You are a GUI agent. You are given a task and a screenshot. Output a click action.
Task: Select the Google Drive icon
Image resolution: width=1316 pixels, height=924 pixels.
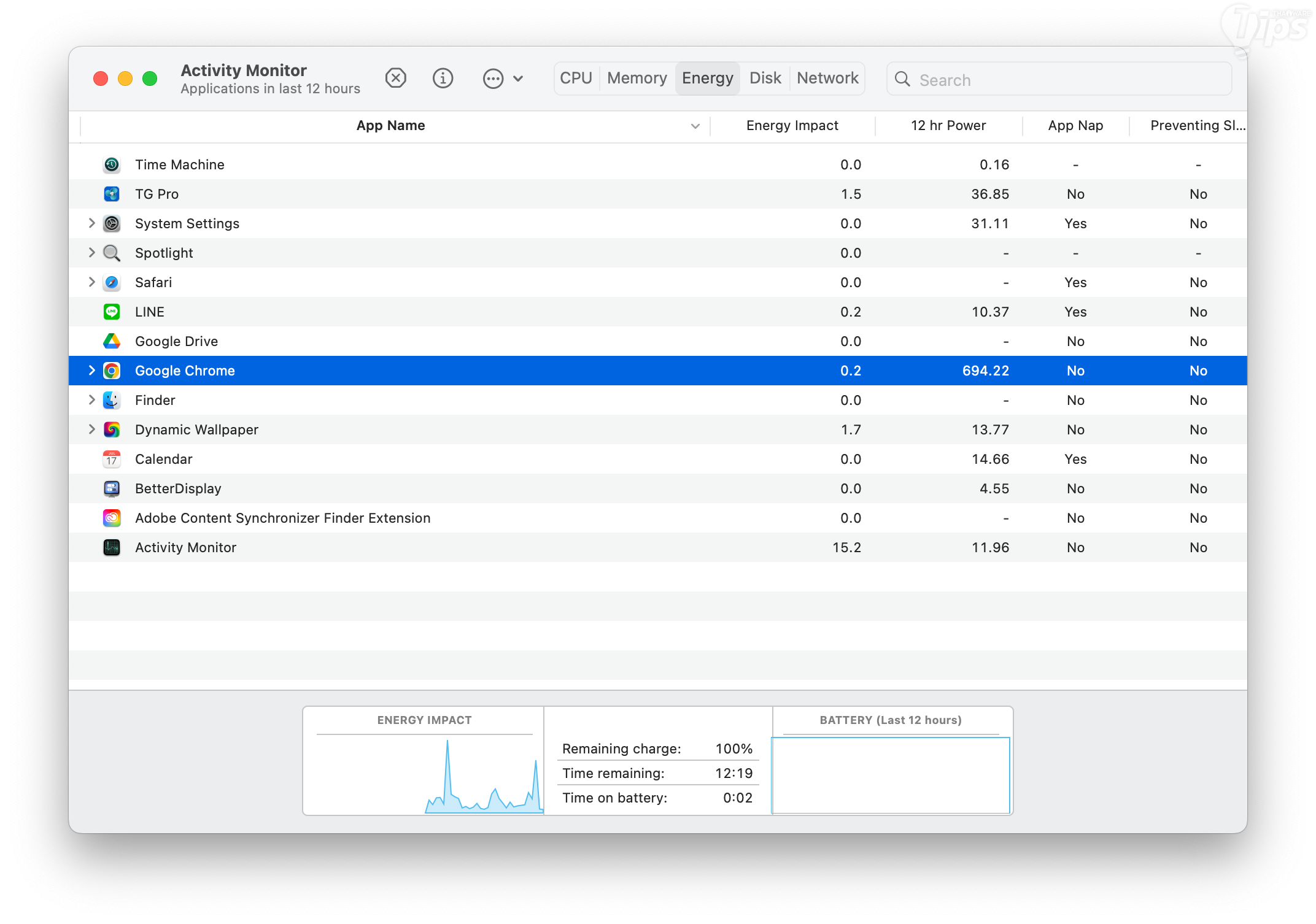tap(112, 341)
